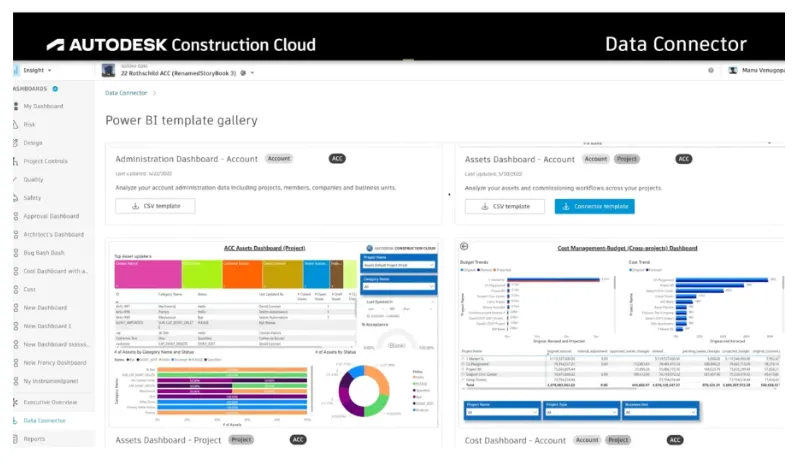Click the Cost sidebar icon

16,290
